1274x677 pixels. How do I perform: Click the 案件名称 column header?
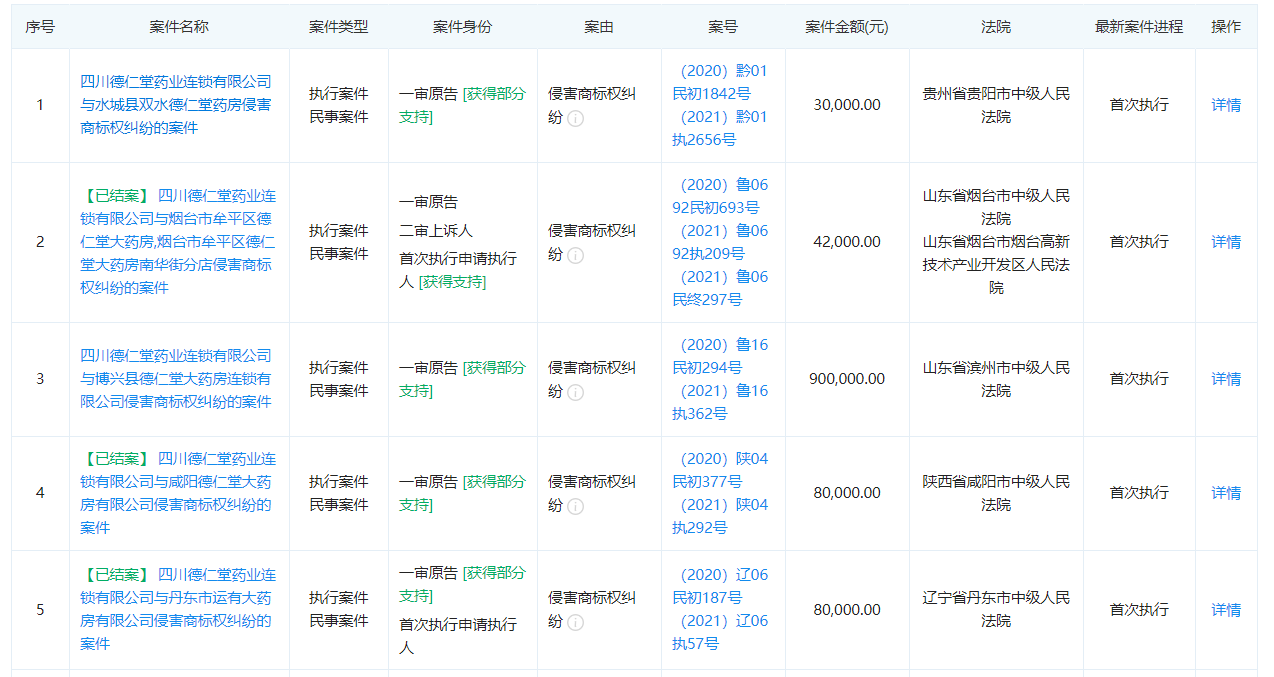[x=179, y=27]
